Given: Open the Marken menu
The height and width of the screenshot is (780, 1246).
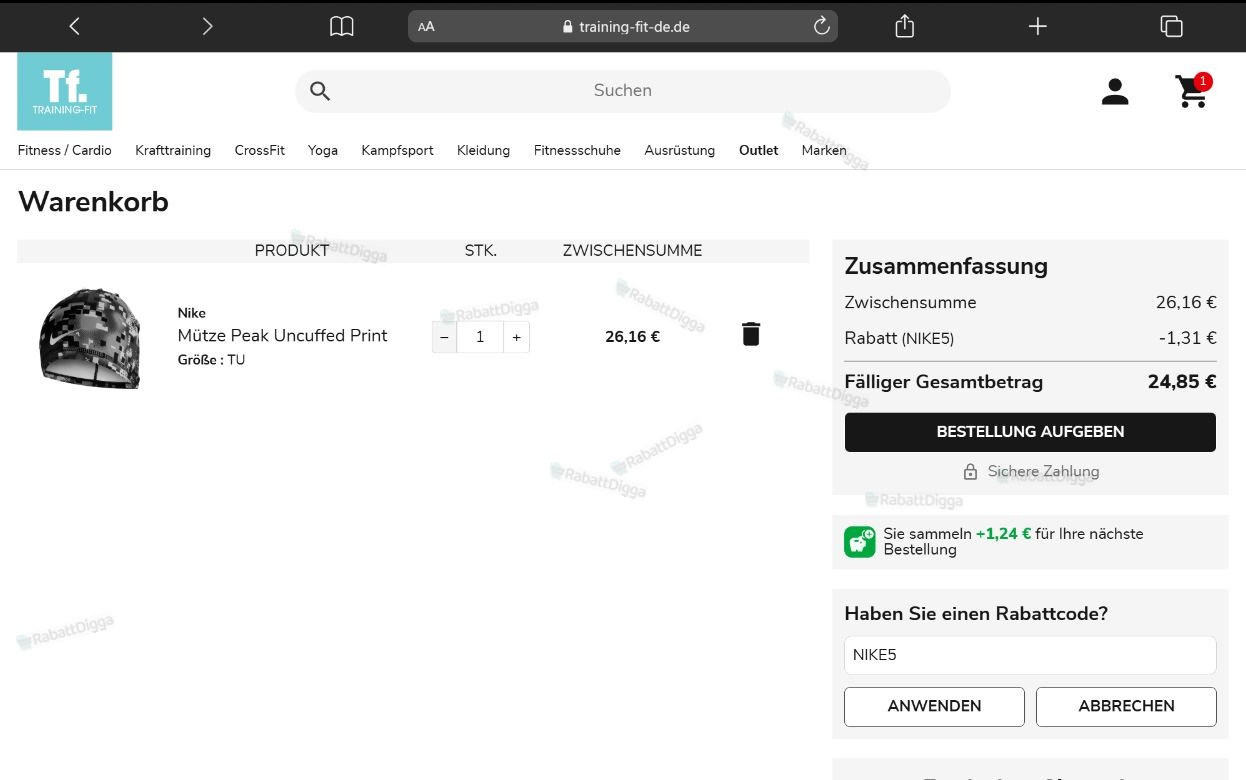Looking at the screenshot, I should [x=824, y=150].
